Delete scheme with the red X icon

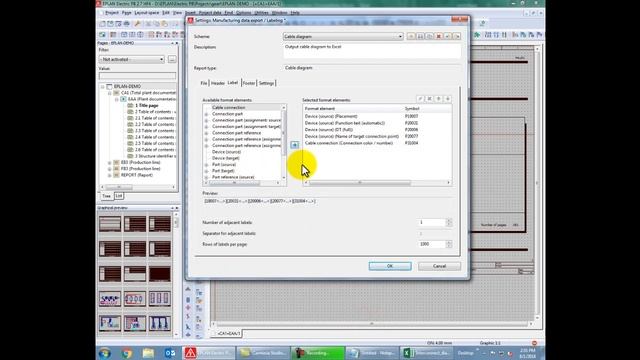point(439,36)
